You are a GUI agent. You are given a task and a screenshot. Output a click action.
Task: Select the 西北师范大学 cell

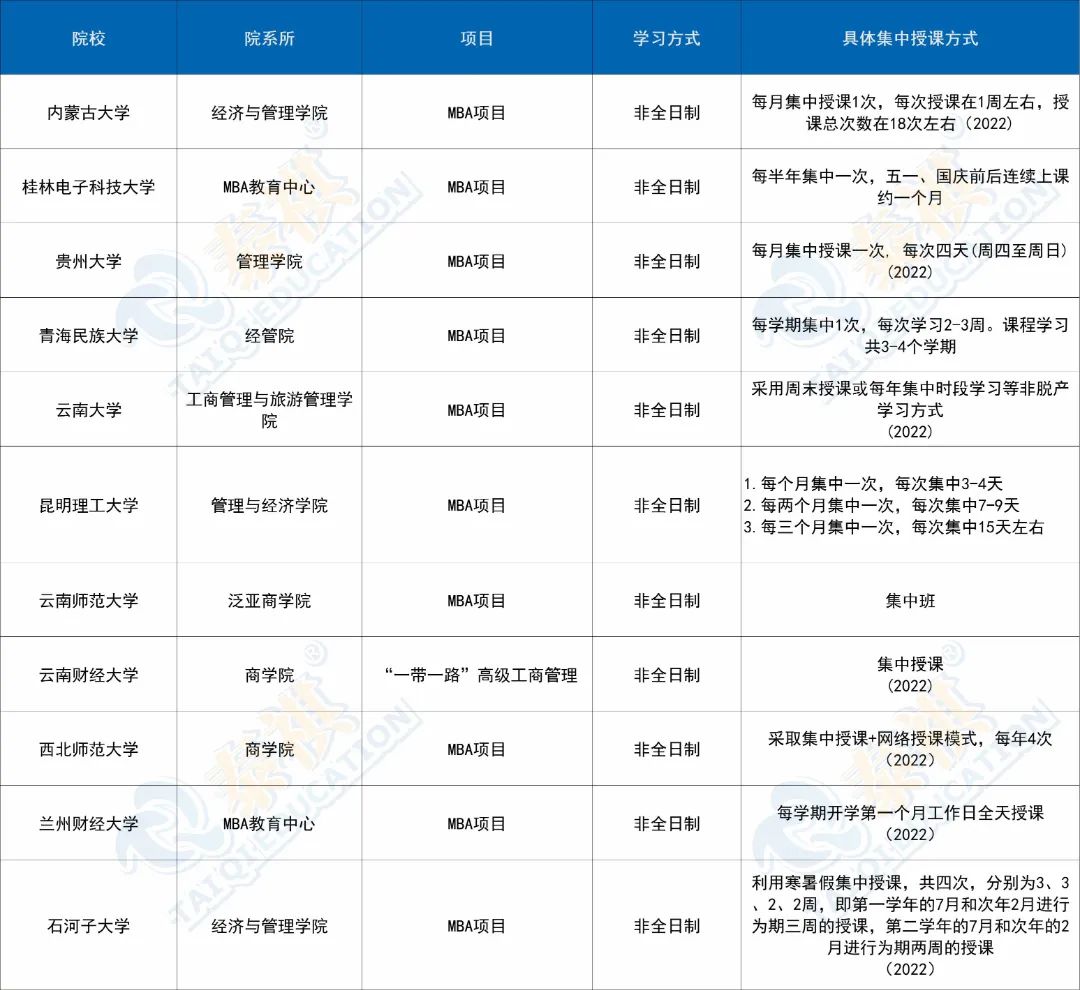pyautogui.click(x=88, y=749)
